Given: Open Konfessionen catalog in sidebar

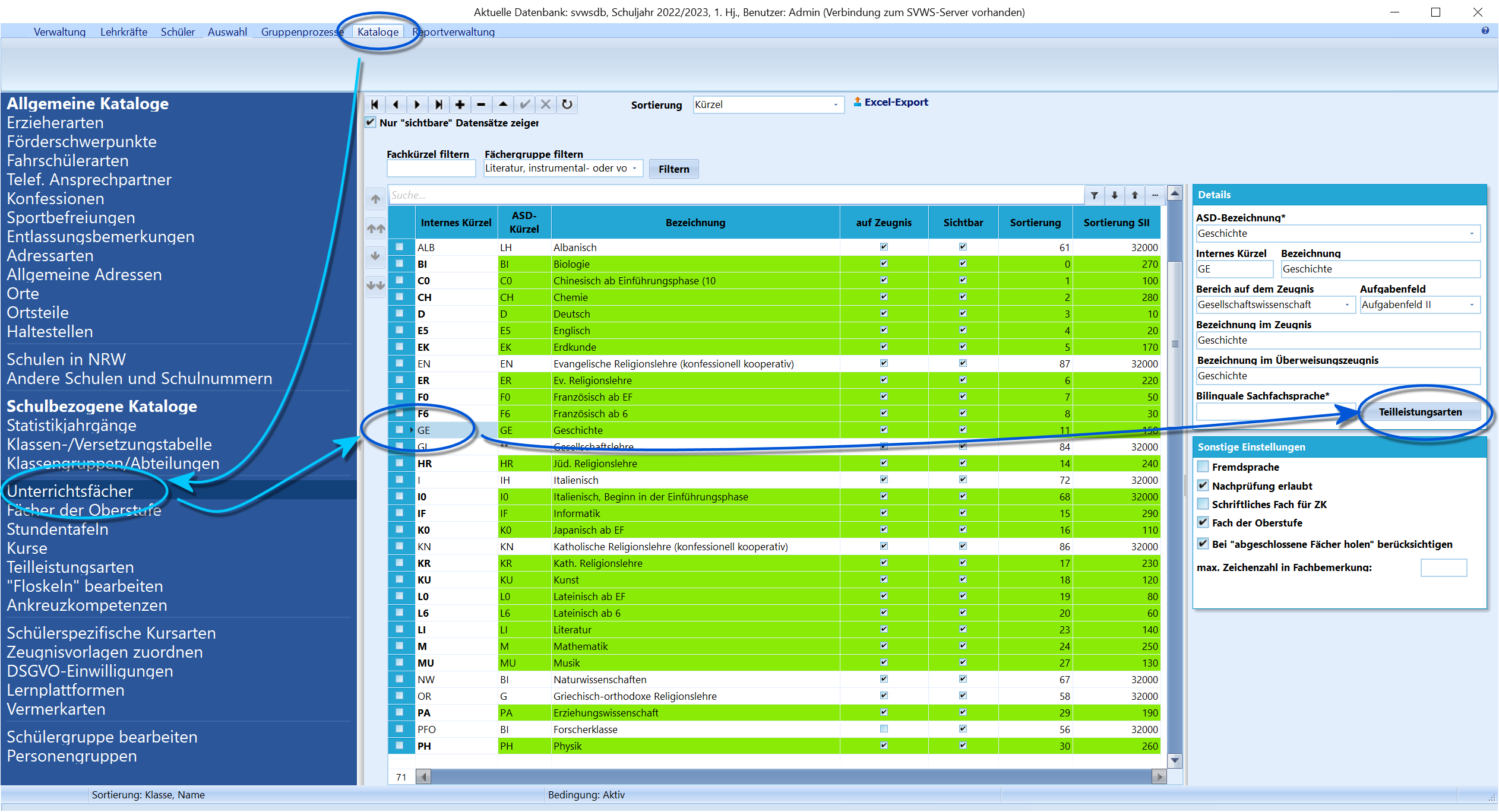Looking at the screenshot, I should [55, 198].
